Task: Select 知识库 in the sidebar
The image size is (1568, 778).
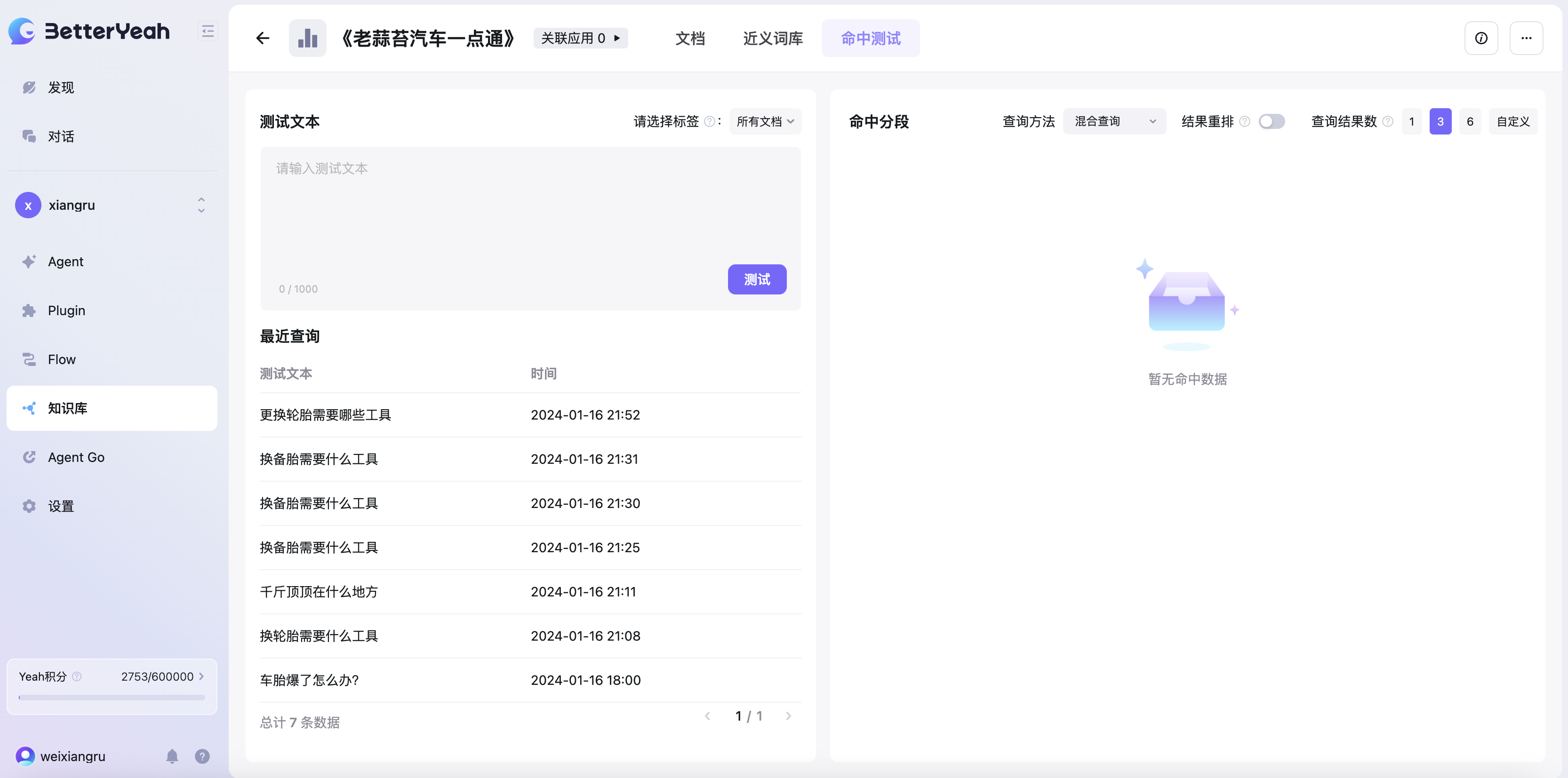Action: click(112, 408)
